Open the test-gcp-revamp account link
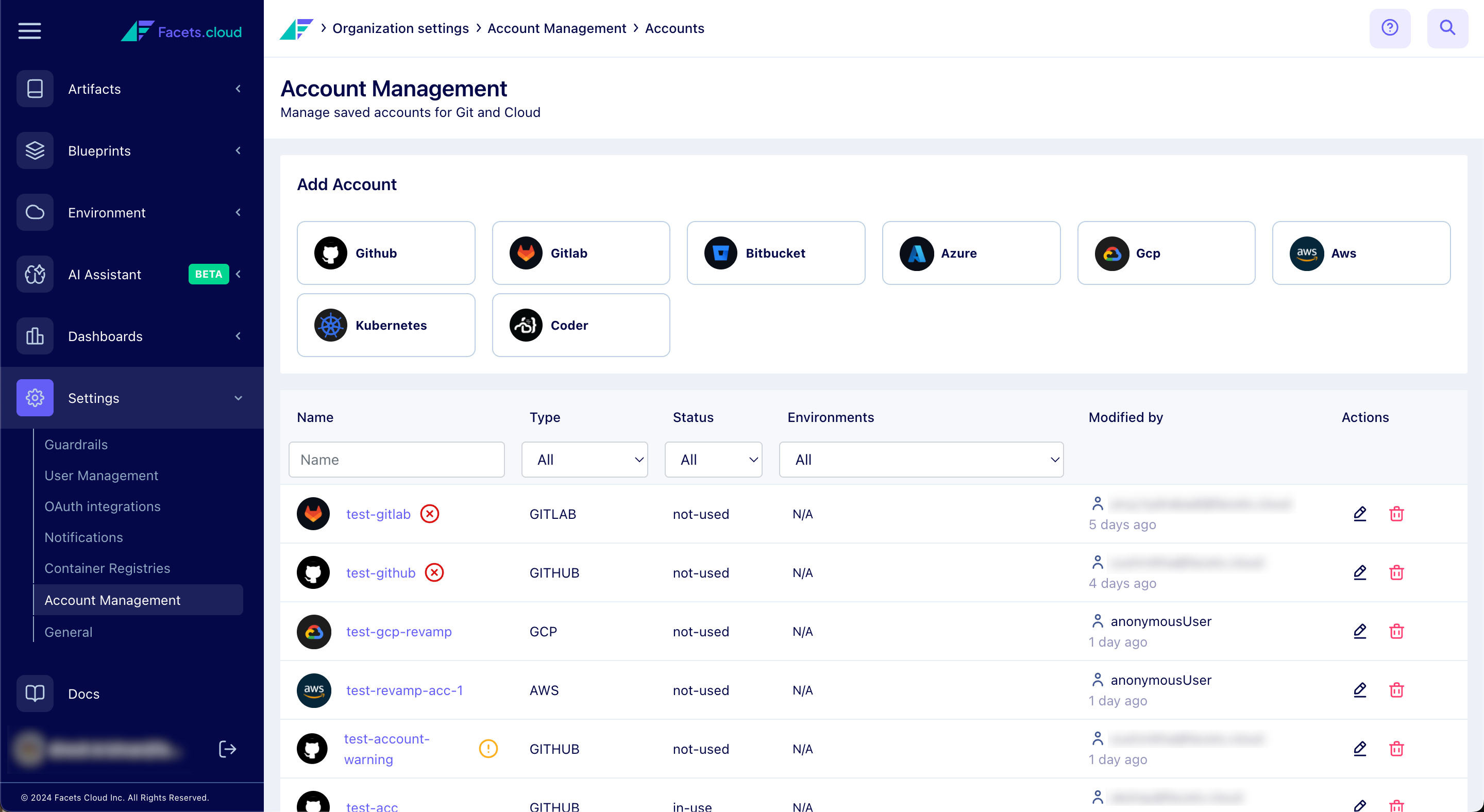 pos(399,631)
